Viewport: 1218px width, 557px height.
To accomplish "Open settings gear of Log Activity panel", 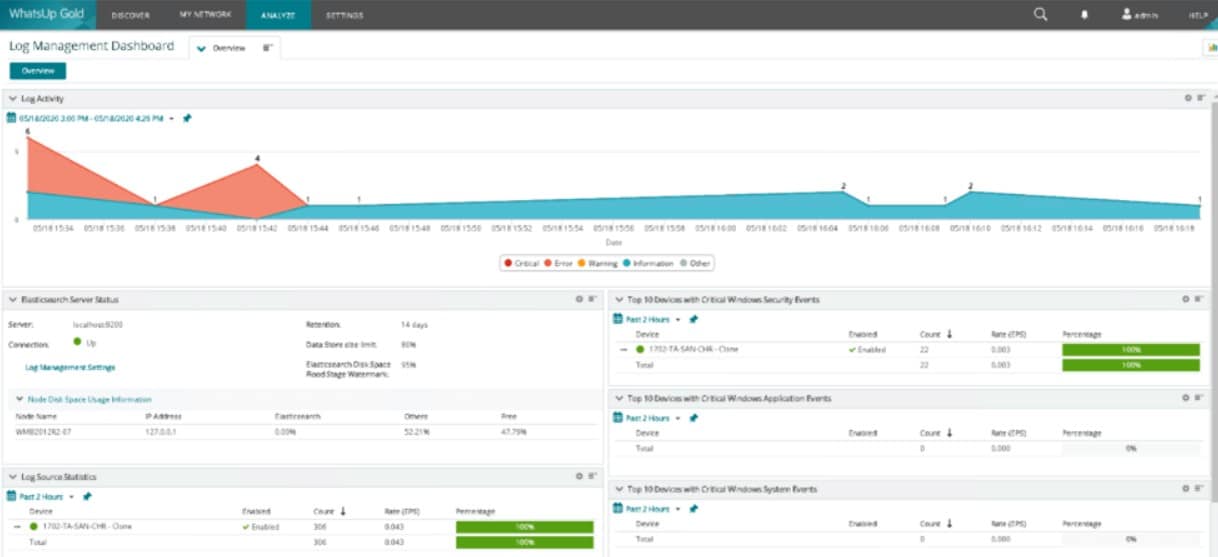I will (x=1188, y=98).
